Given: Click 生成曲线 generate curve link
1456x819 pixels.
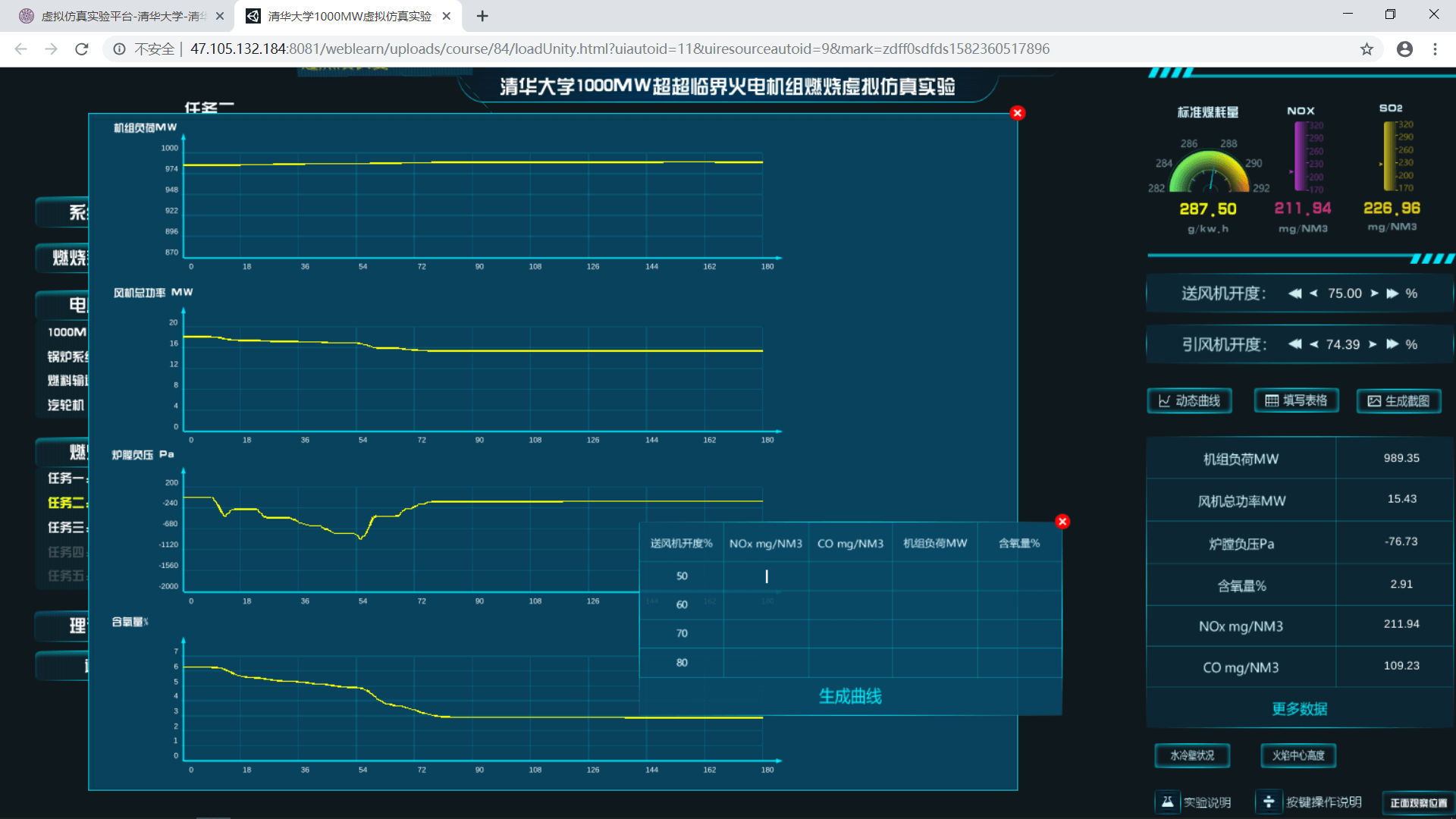Looking at the screenshot, I should click(850, 696).
